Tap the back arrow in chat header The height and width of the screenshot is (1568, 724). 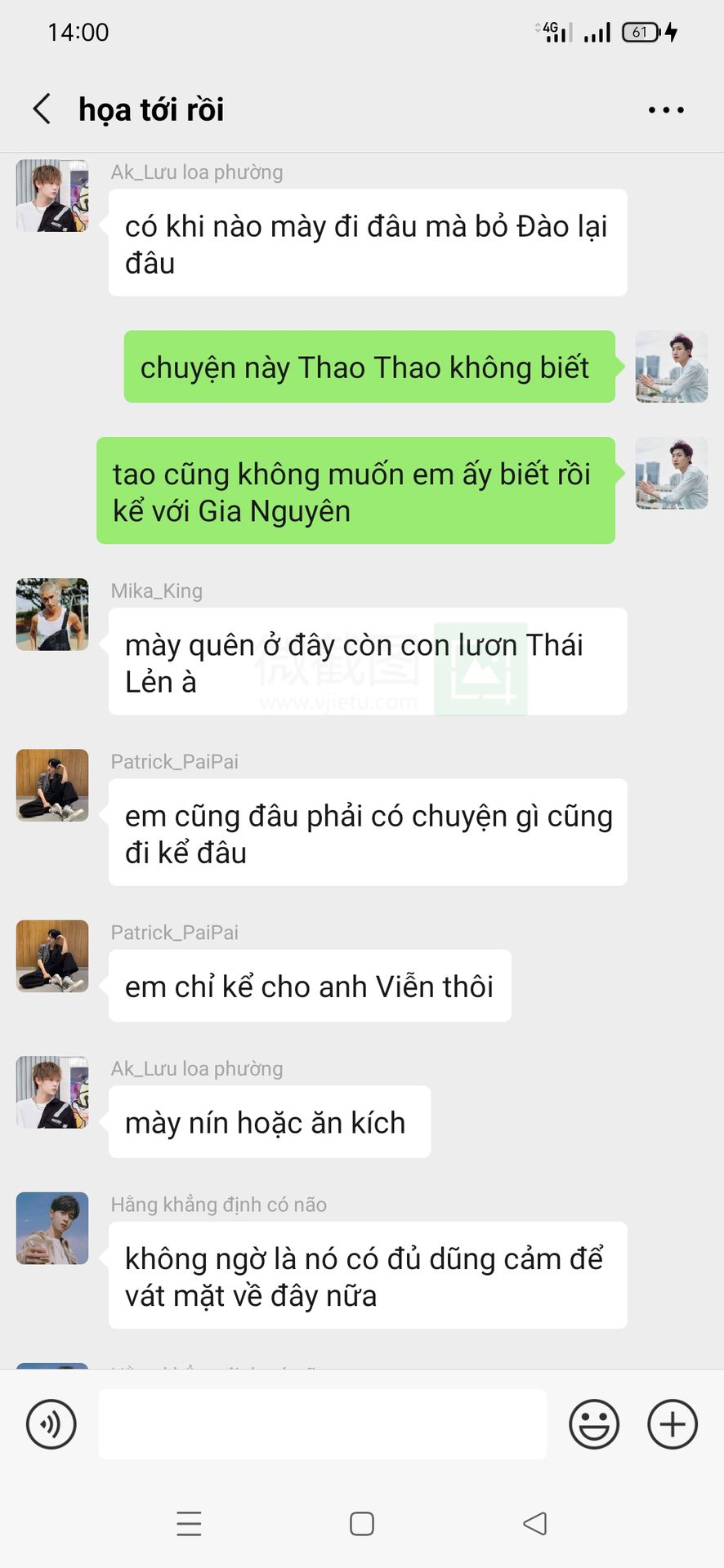tap(42, 109)
